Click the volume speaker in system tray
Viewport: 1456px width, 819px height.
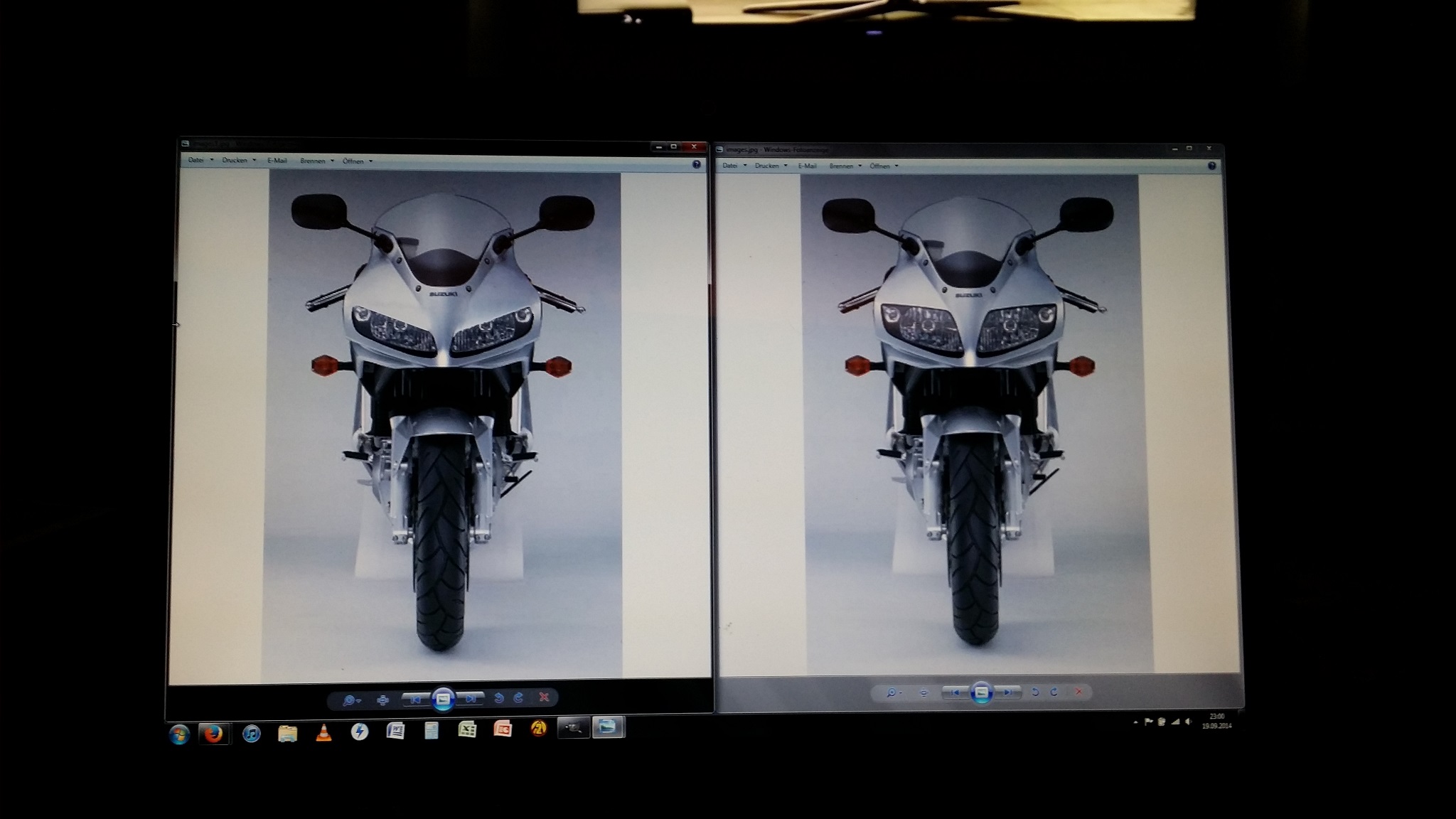click(1188, 722)
